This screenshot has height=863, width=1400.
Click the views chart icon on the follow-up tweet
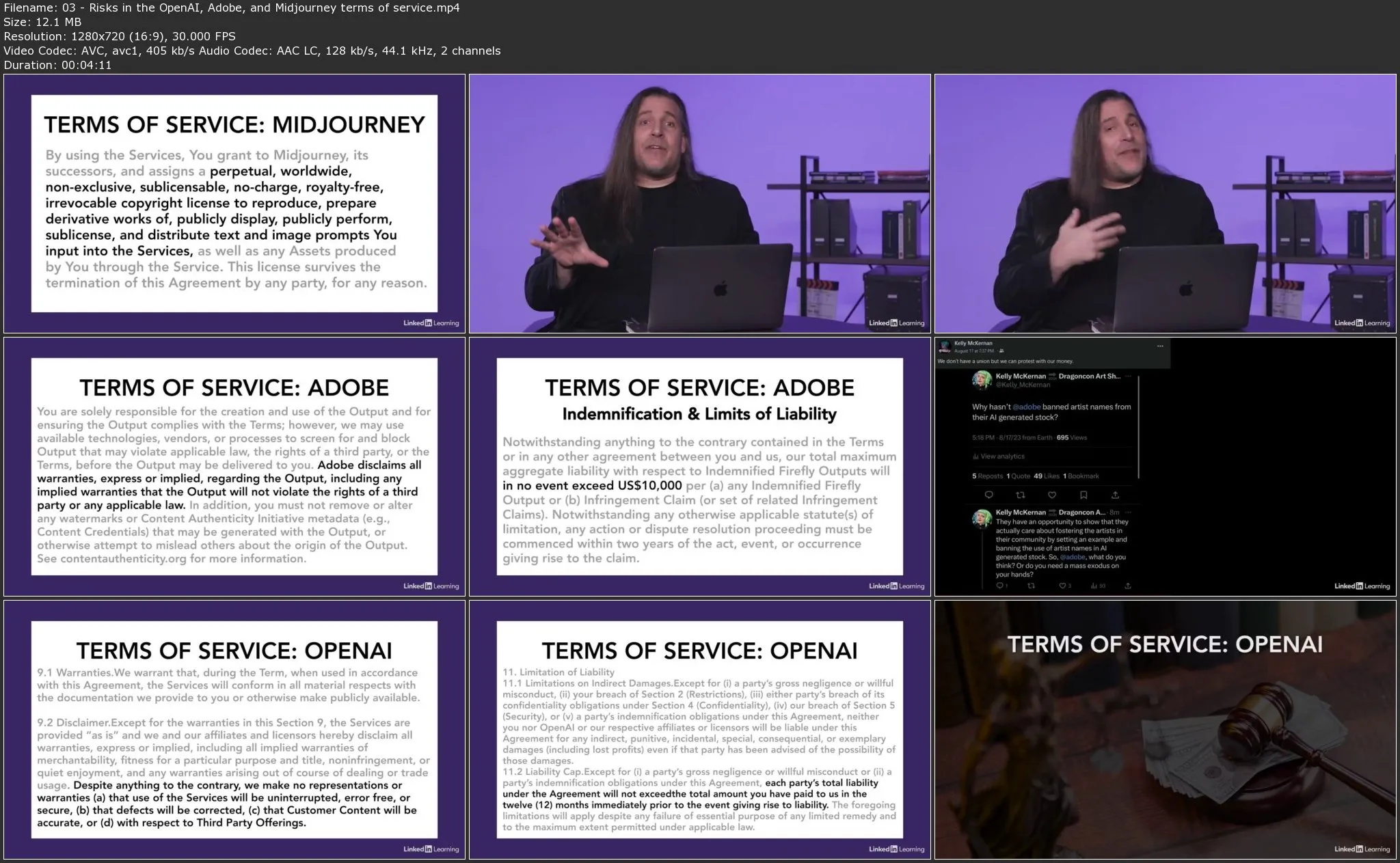pos(1095,586)
